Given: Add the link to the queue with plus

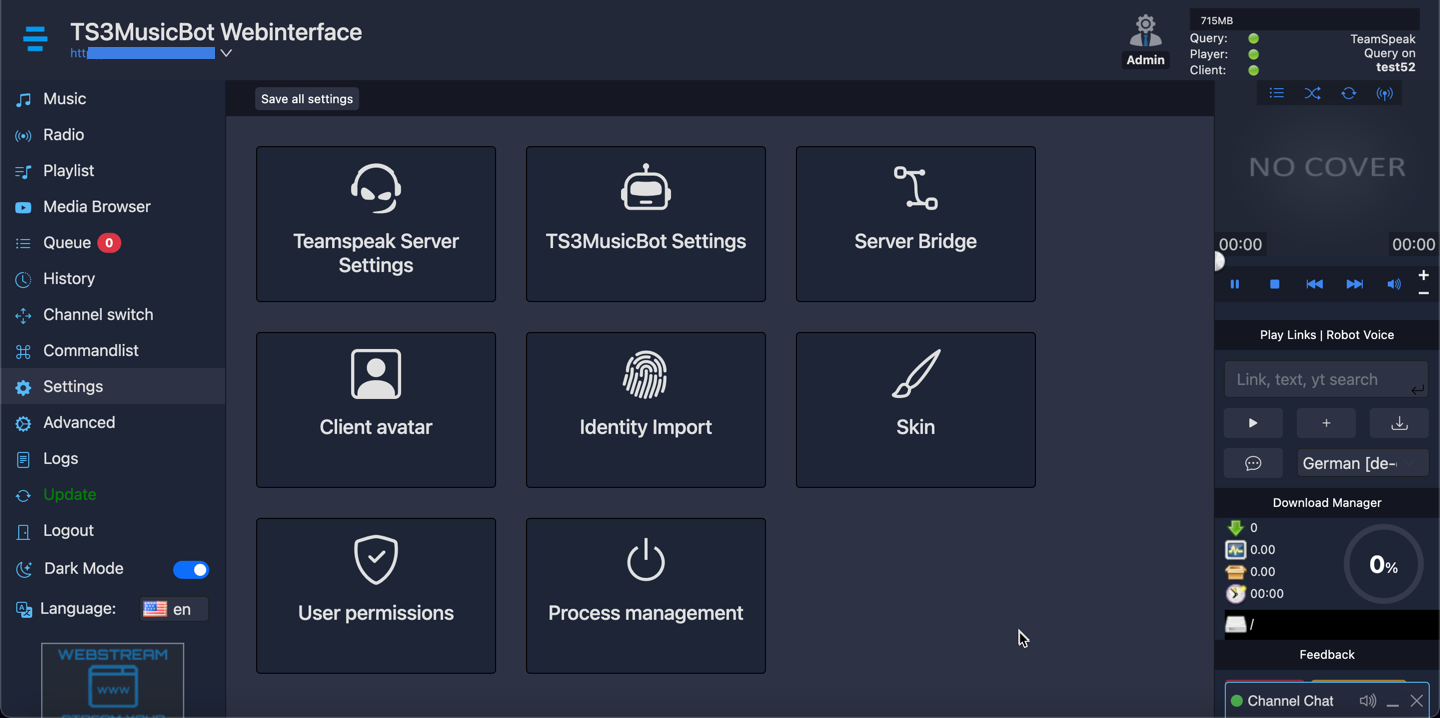Looking at the screenshot, I should pos(1326,423).
